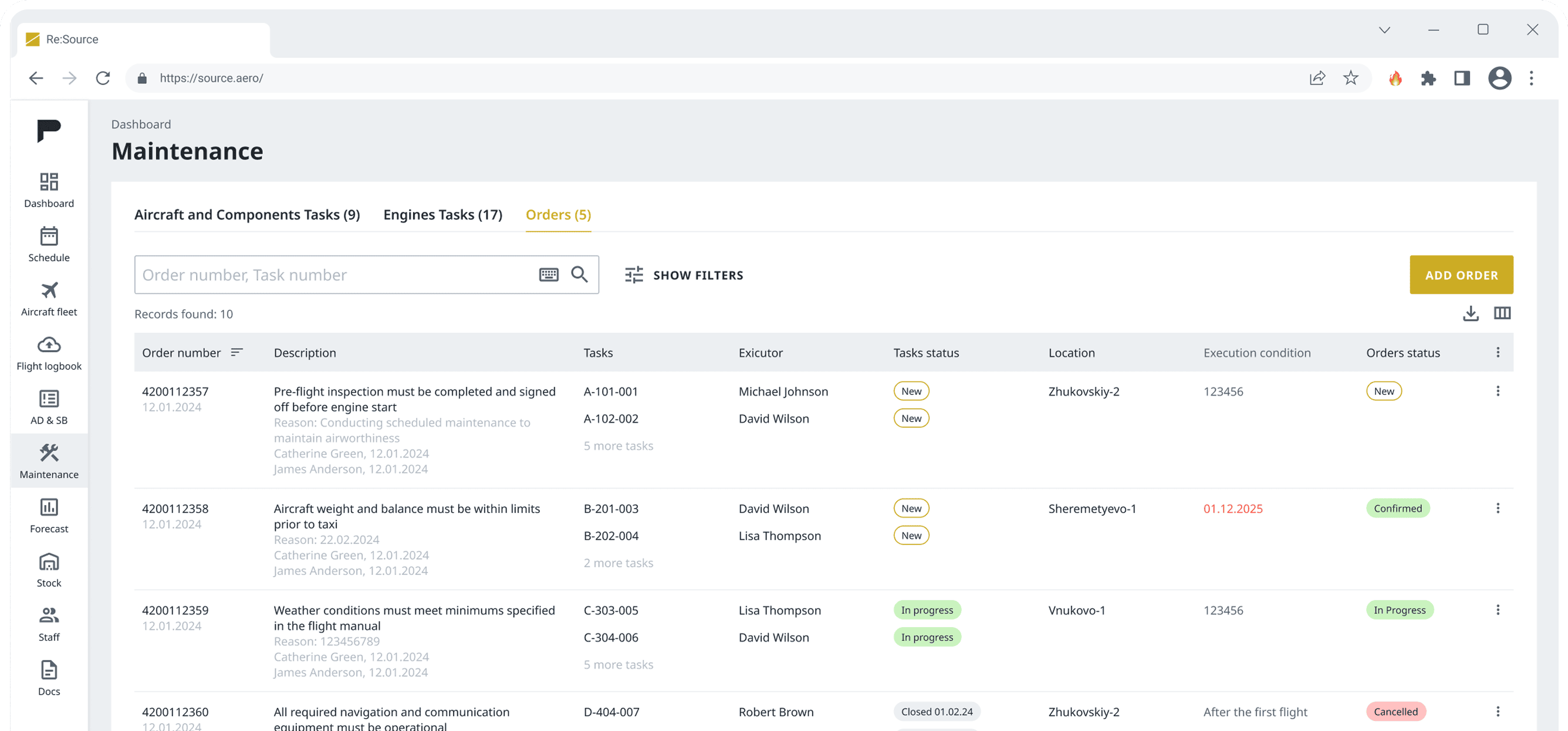Click task A-102-002
The width and height of the screenshot is (1568, 731).
click(x=611, y=419)
